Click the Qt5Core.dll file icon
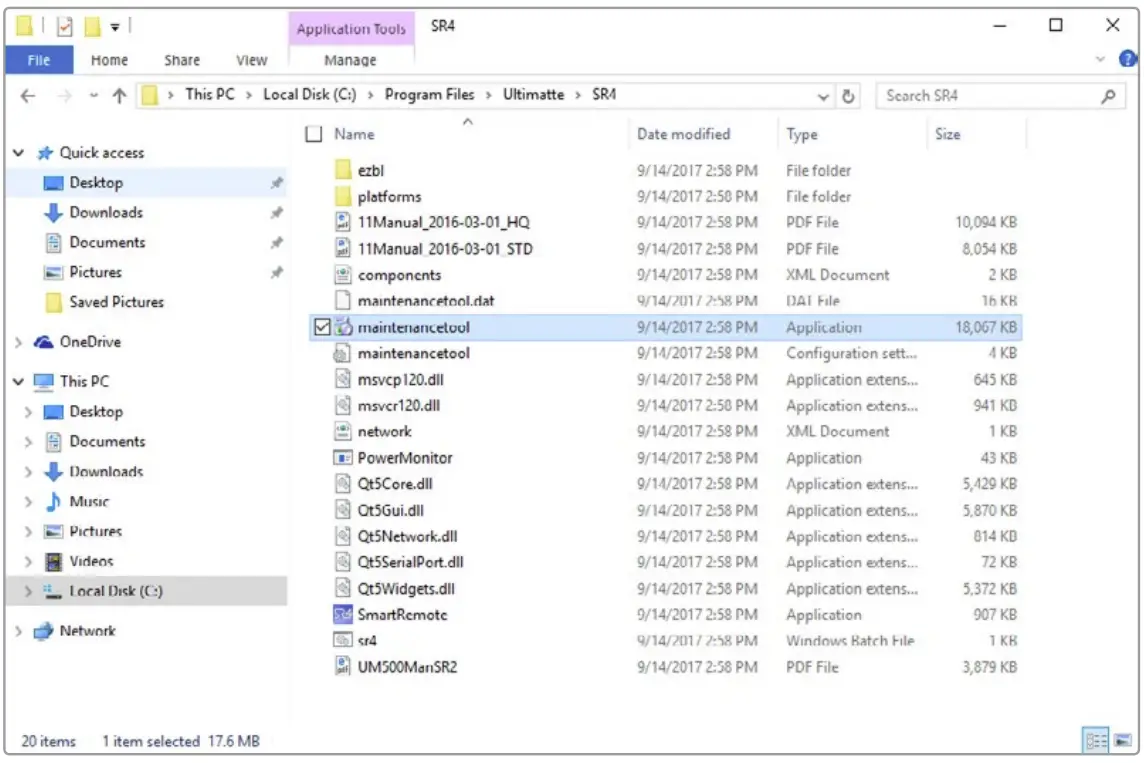The height and width of the screenshot is (763, 1144). [343, 484]
